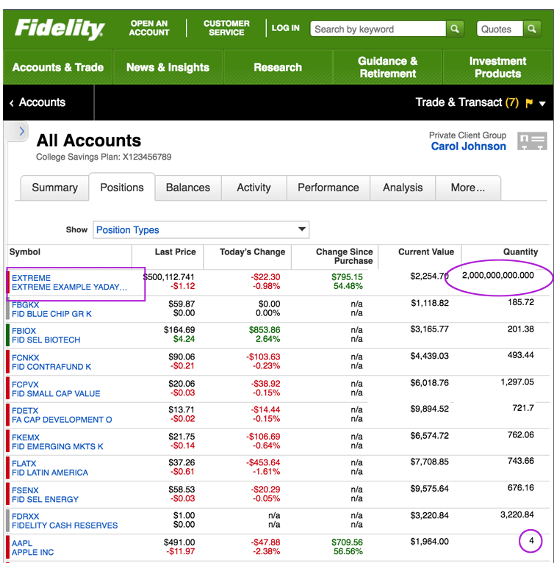This screenshot has height=567, width=559.
Task: Switch to the Performance tab
Action: tap(328, 188)
